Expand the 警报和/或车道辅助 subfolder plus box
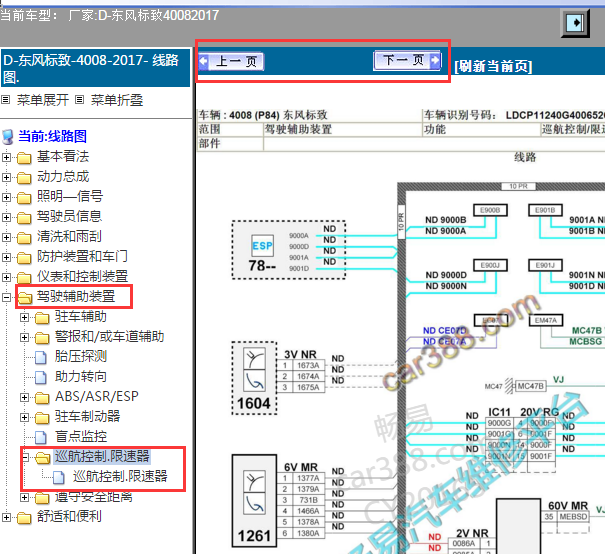 coord(24,337)
